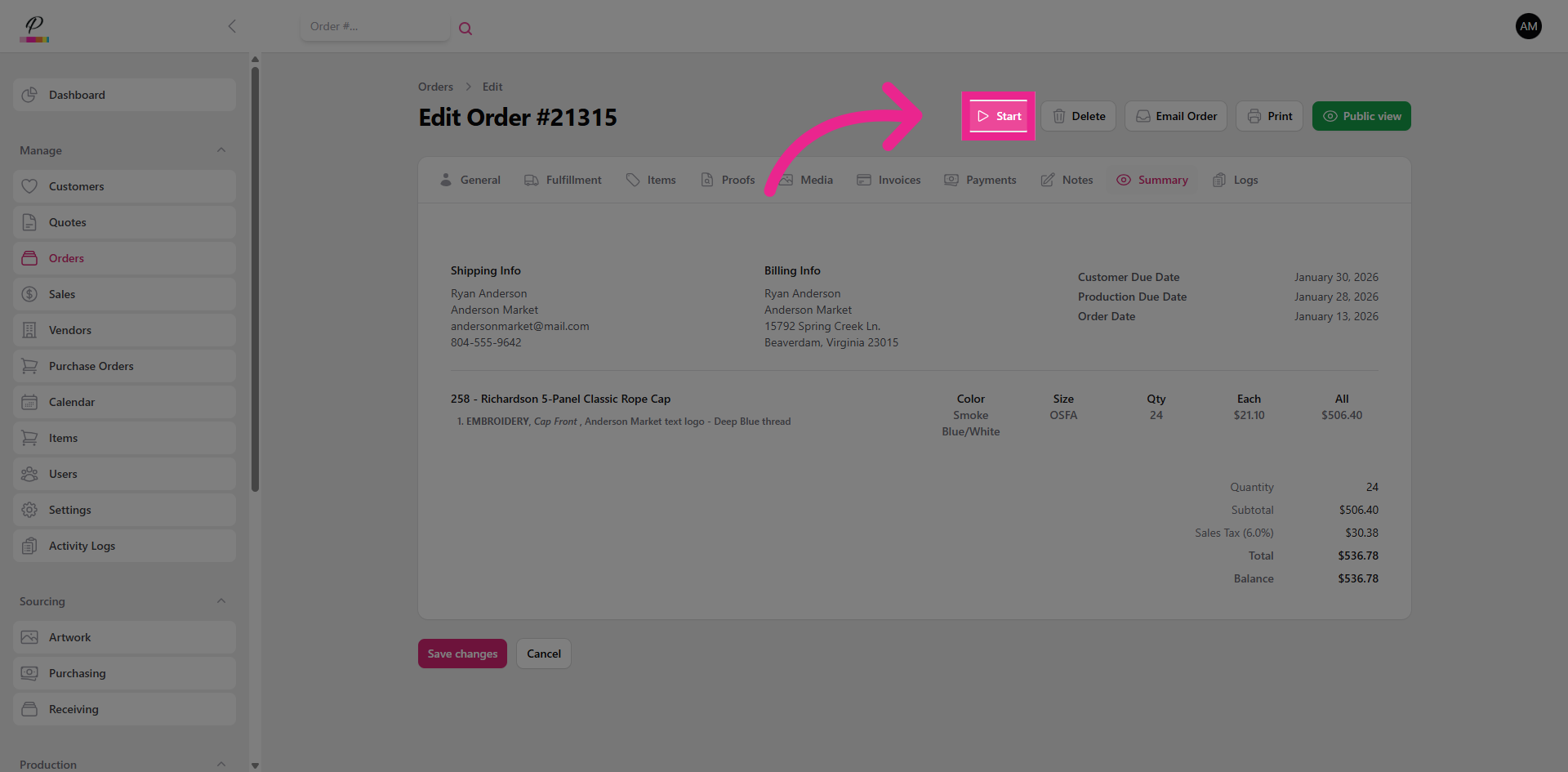Print the order using Print button
Screen dimensions: 1568x772
coord(1269,116)
